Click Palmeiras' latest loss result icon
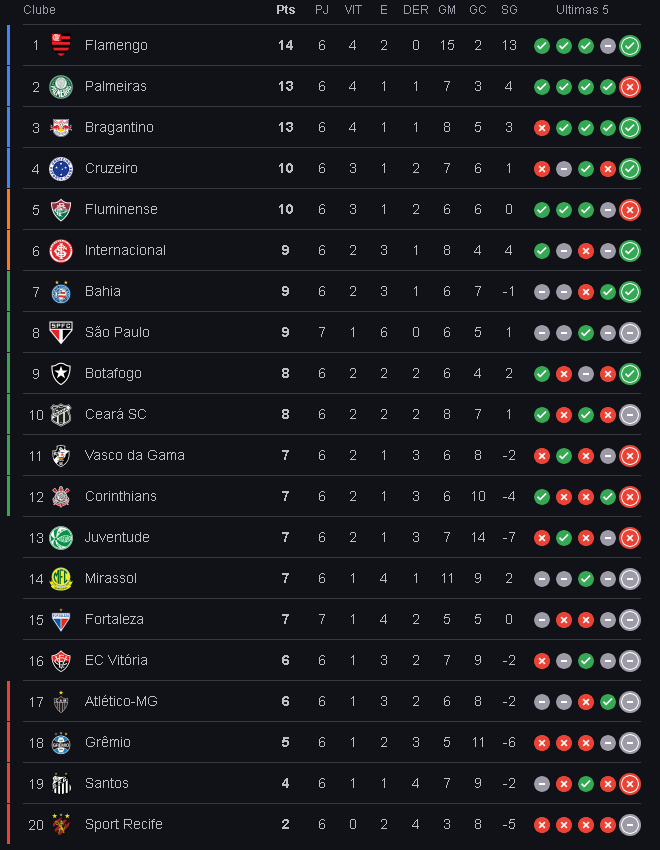 tap(630, 87)
